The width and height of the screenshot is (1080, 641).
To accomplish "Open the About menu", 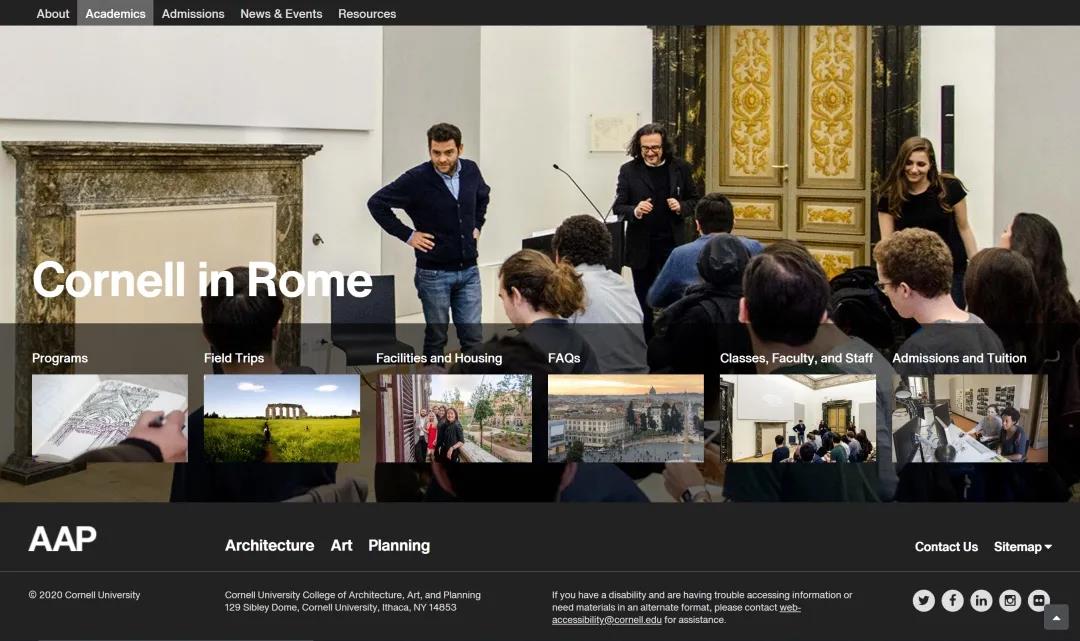I will (53, 13).
